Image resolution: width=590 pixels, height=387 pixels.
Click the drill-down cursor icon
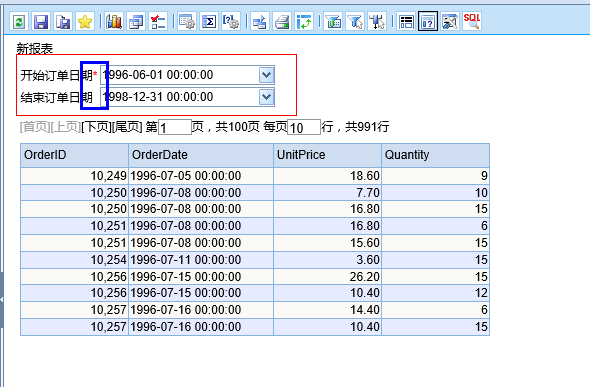click(377, 21)
